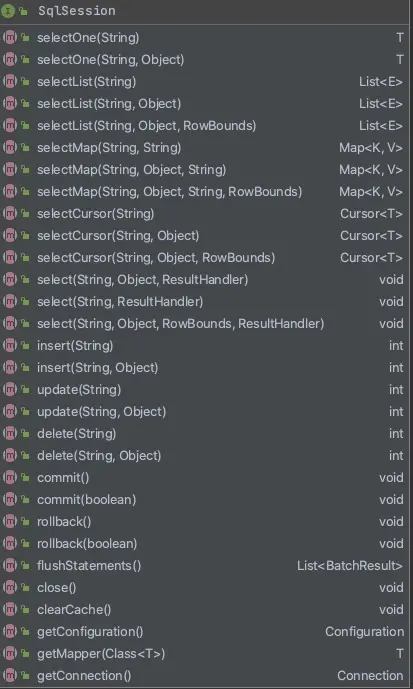This screenshot has width=413, height=689.
Task: Select getConfiguration() method row
Action: pos(206,631)
